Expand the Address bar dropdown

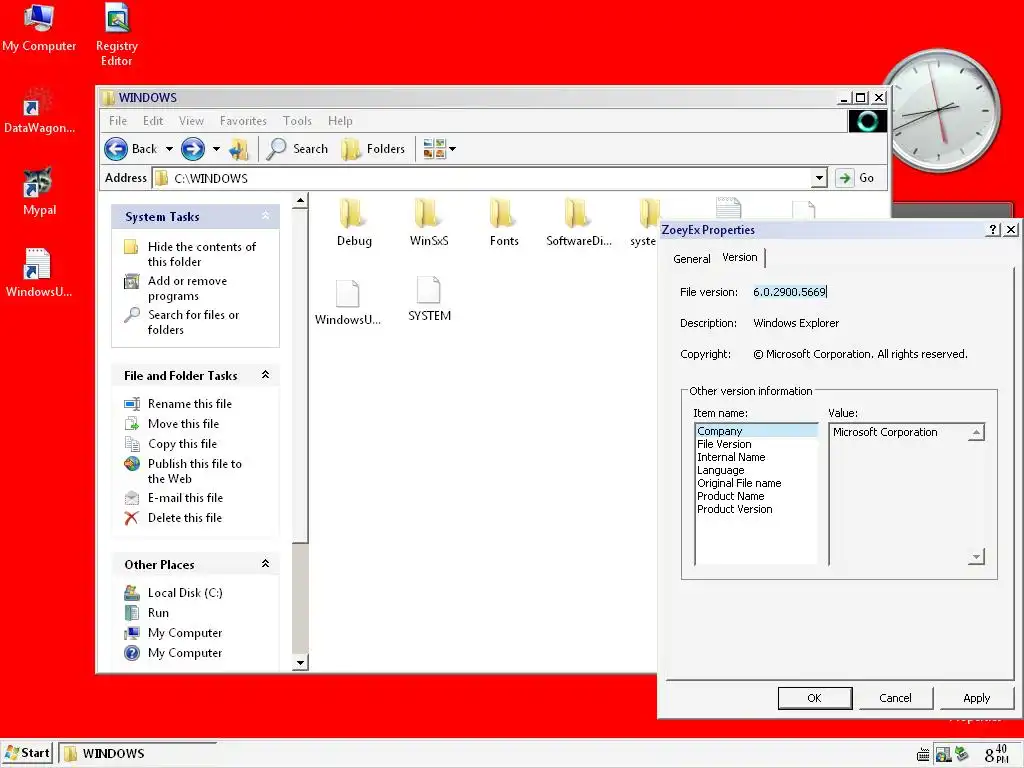pos(820,178)
